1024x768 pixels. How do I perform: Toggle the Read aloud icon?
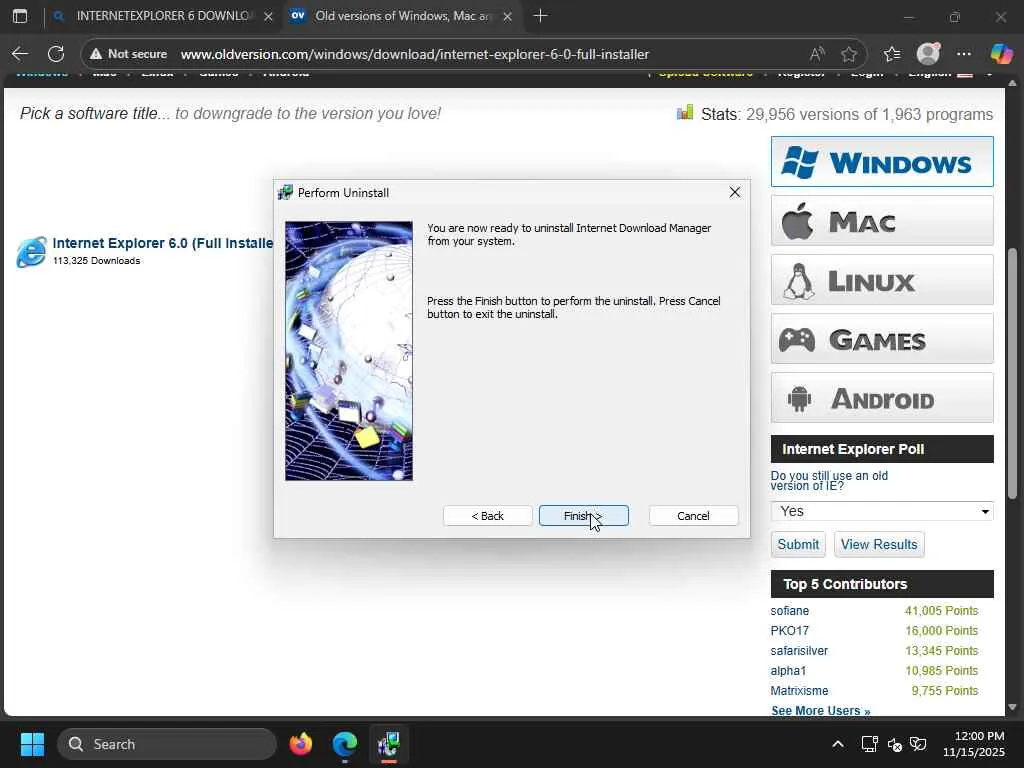pos(817,54)
